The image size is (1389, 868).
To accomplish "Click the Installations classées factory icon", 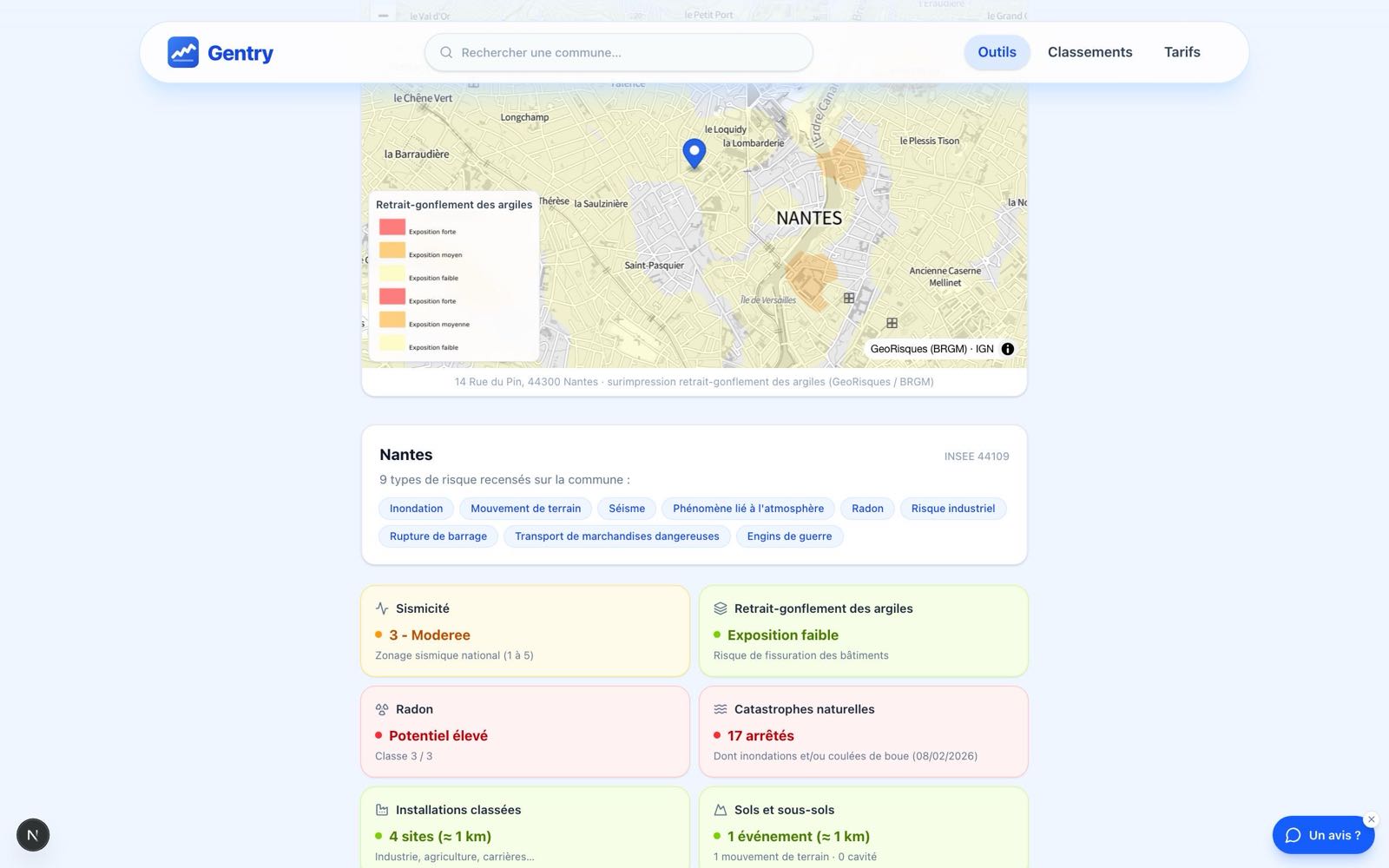I will point(382,810).
